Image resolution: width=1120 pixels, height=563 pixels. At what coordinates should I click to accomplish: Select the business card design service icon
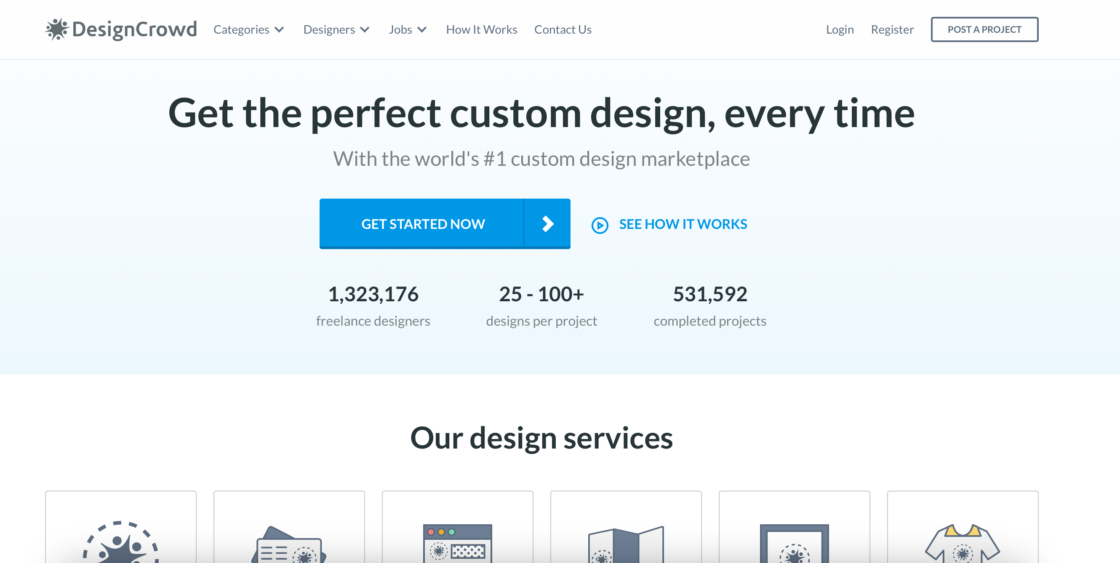(289, 544)
